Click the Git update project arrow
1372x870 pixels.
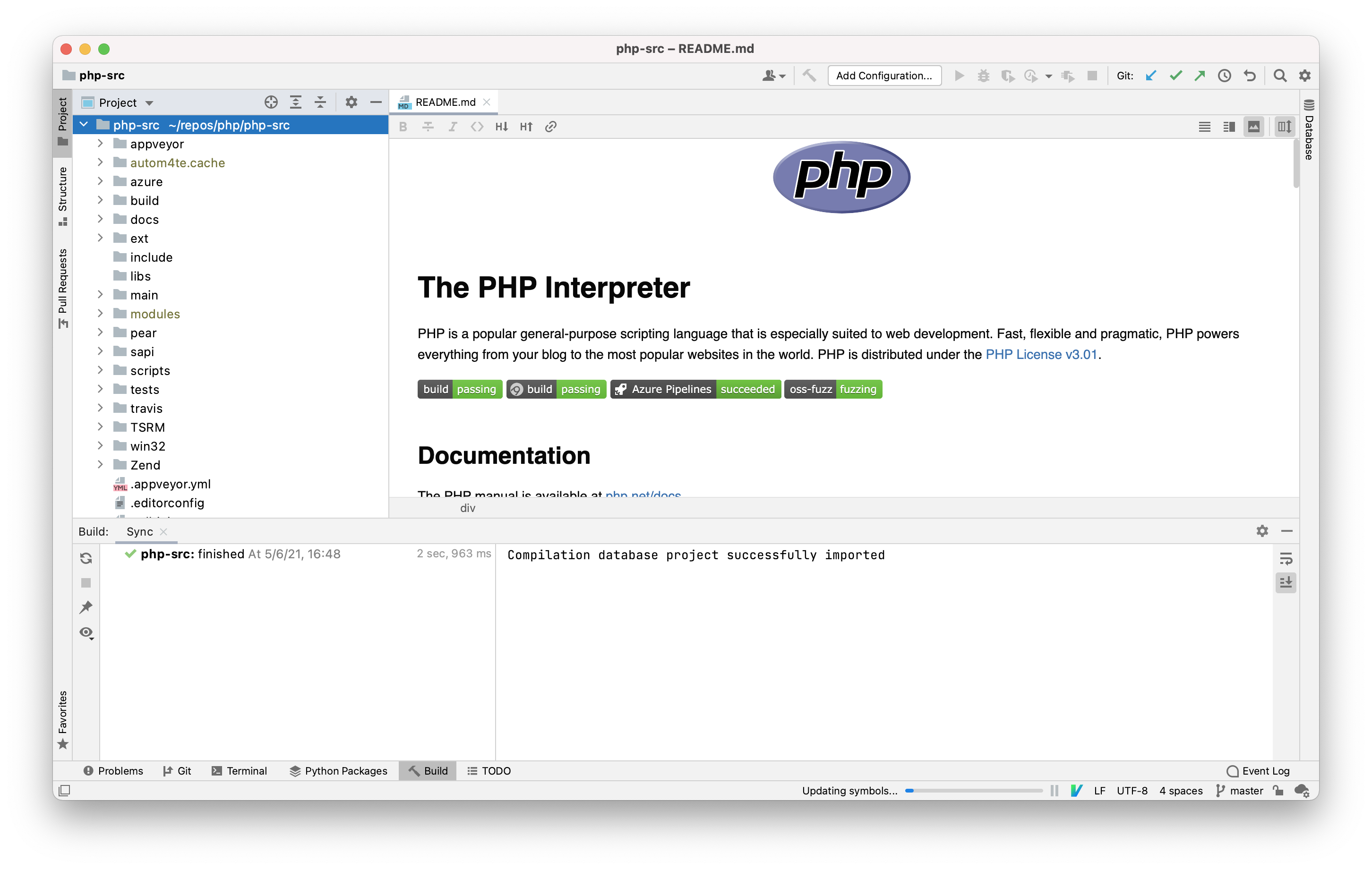(1150, 76)
